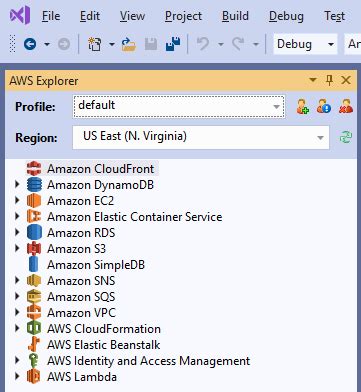
Task: Click the Amazon CloudFront service icon
Action: (34, 168)
